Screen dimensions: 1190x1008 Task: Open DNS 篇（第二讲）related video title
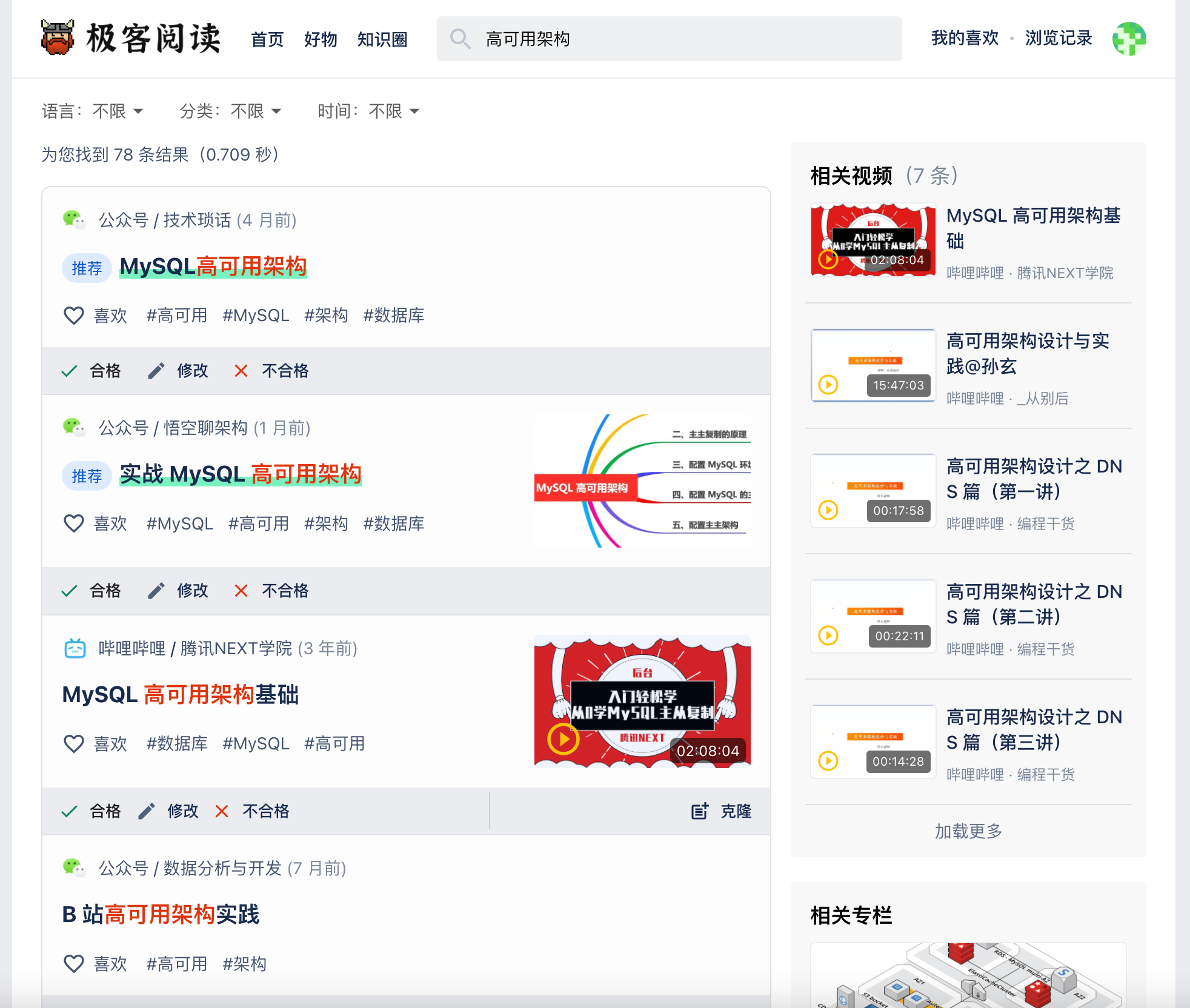click(1034, 604)
